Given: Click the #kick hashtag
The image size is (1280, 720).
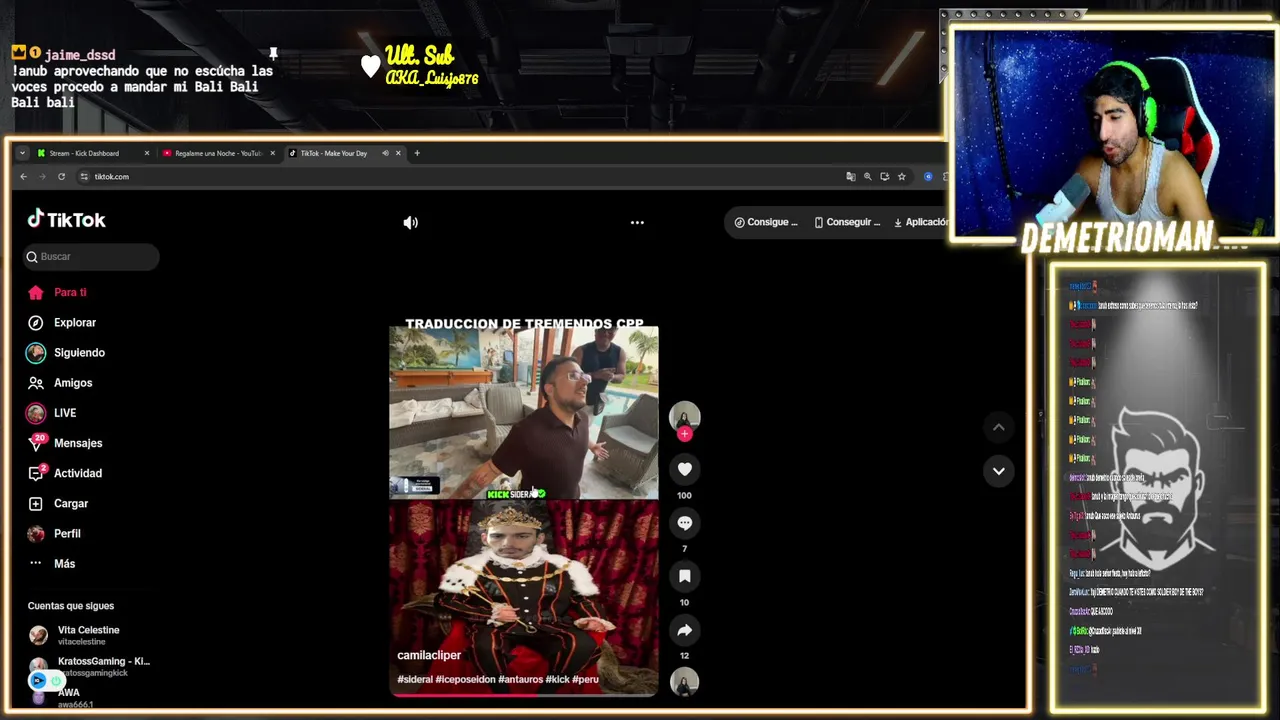Looking at the screenshot, I should (557, 679).
